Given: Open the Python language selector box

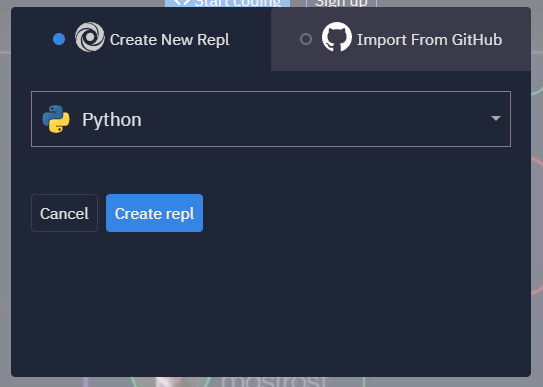Looking at the screenshot, I should click(271, 119).
